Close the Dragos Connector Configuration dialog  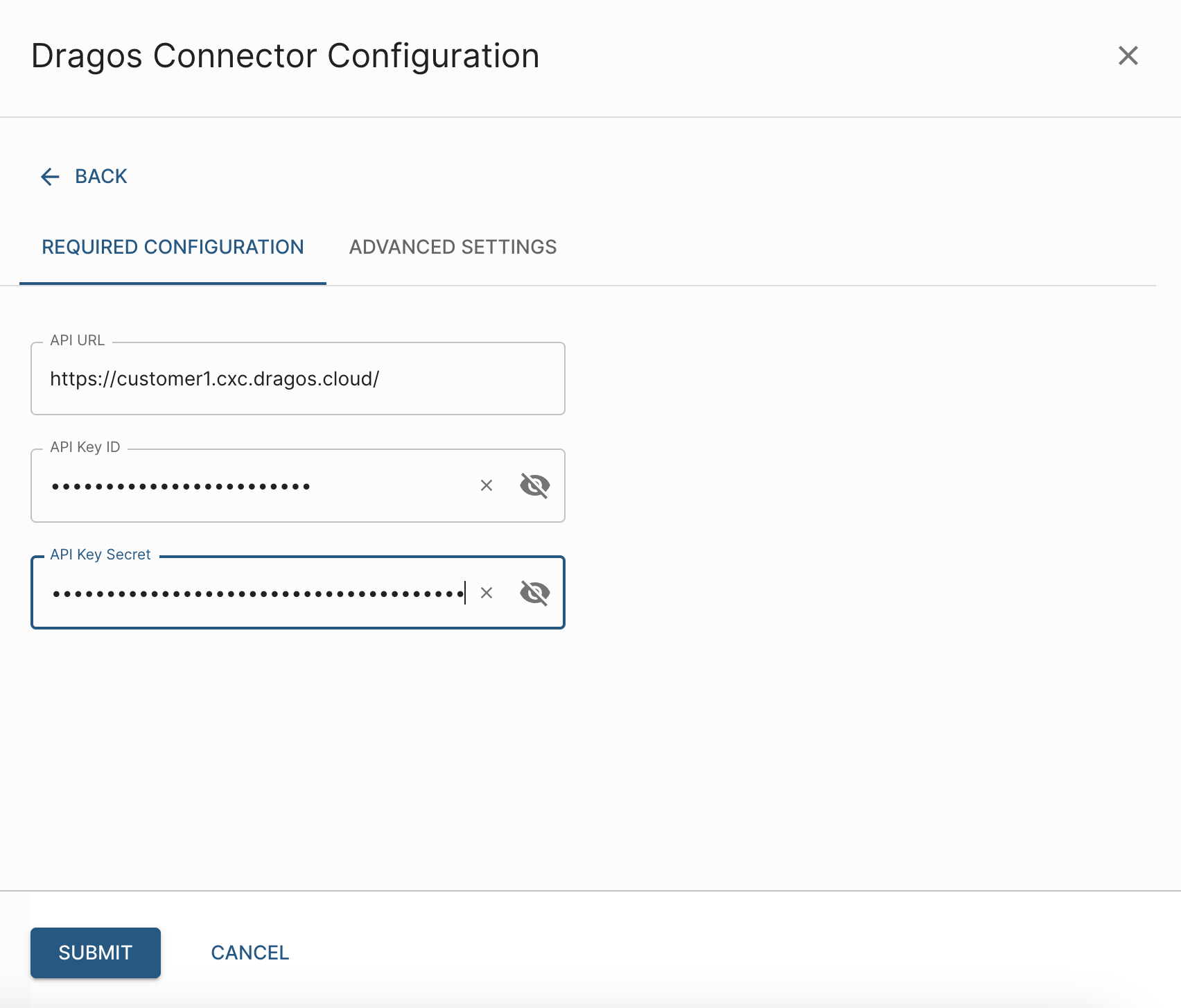point(1128,55)
